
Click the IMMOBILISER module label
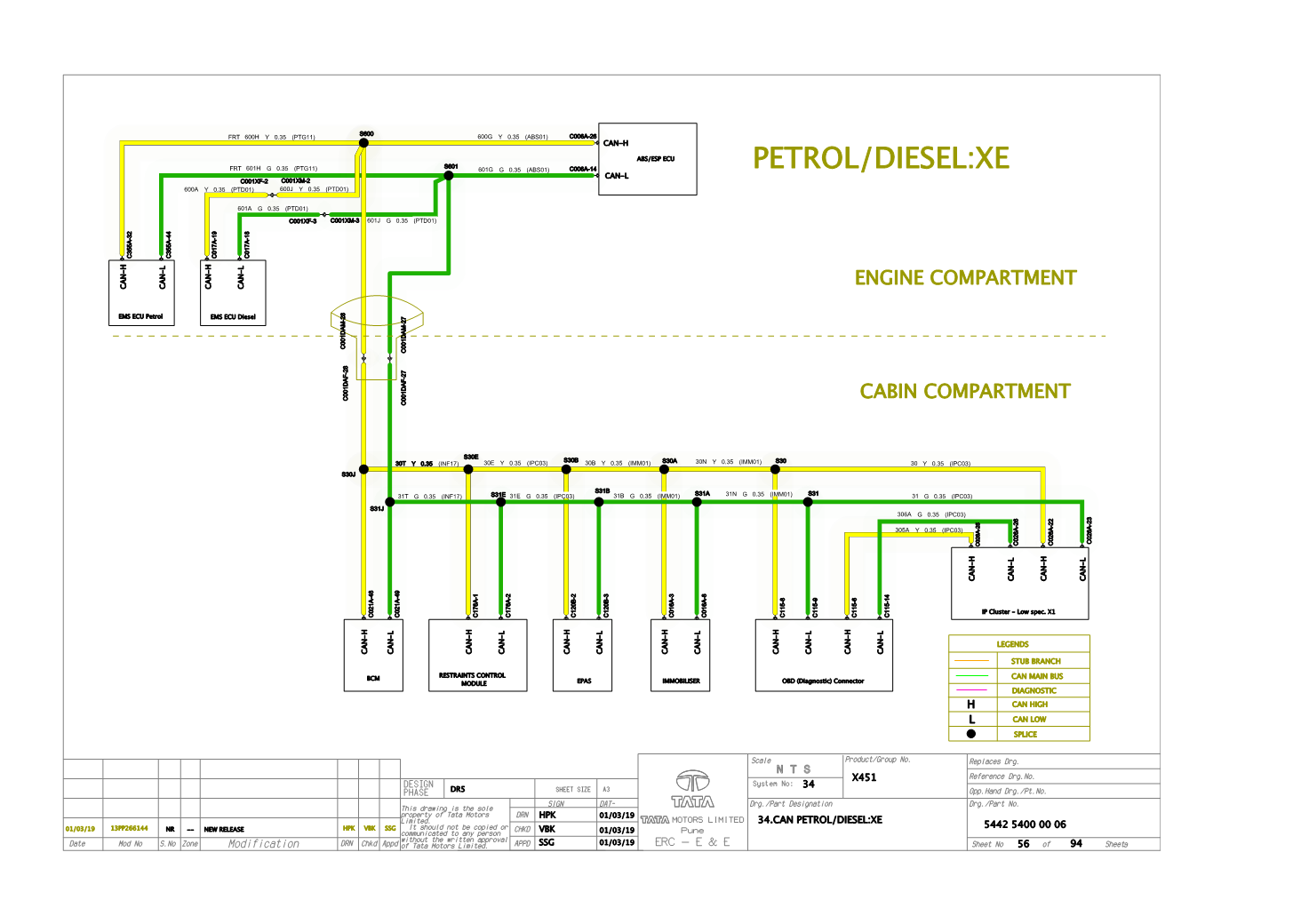click(681, 681)
